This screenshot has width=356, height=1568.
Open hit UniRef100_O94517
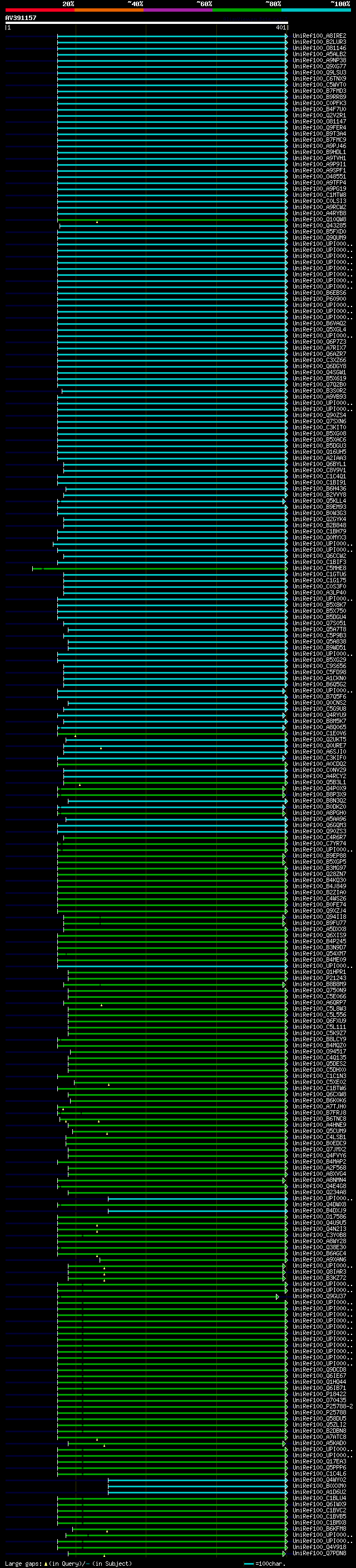(x=319, y=1051)
